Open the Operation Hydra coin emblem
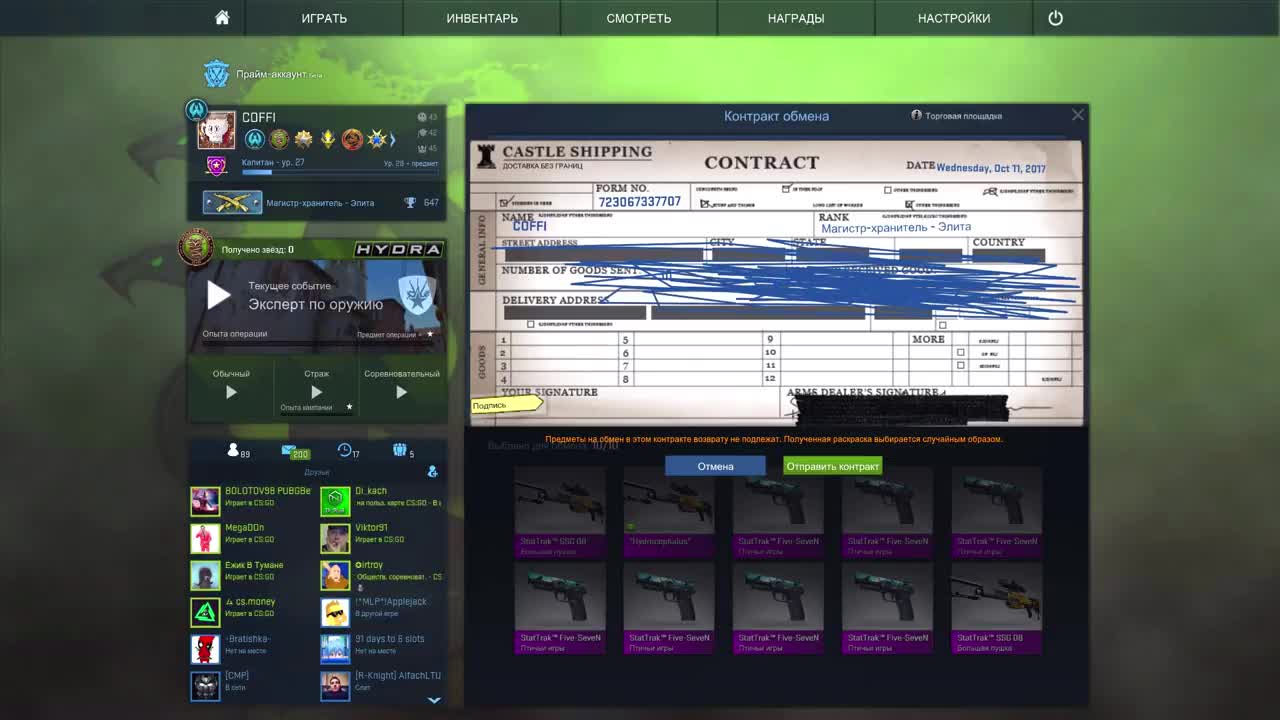The height and width of the screenshot is (720, 1280). 196,247
